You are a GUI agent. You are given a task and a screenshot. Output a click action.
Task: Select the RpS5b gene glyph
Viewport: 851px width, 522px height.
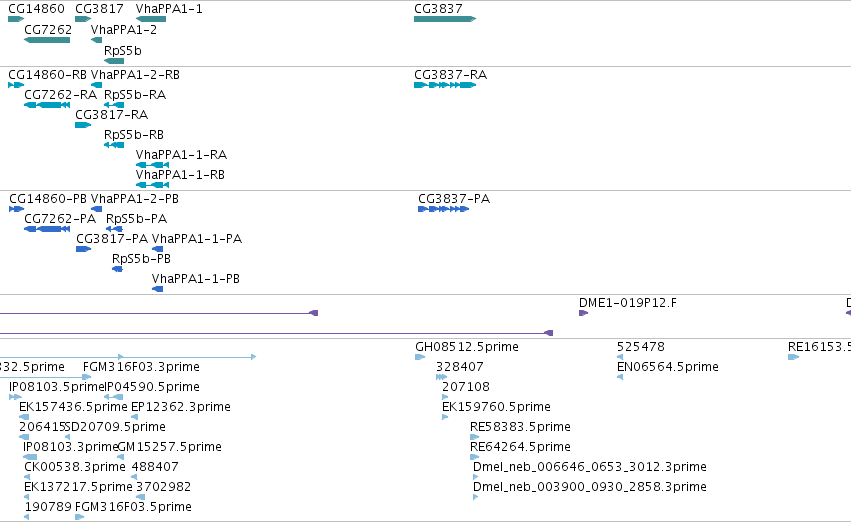[x=114, y=61]
